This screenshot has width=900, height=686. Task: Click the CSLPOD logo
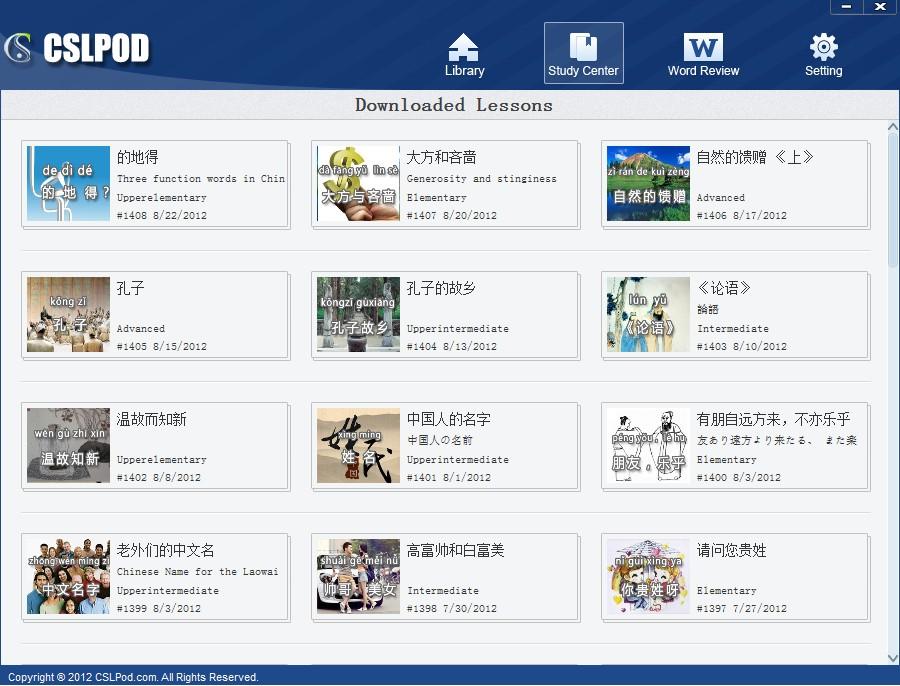point(77,48)
